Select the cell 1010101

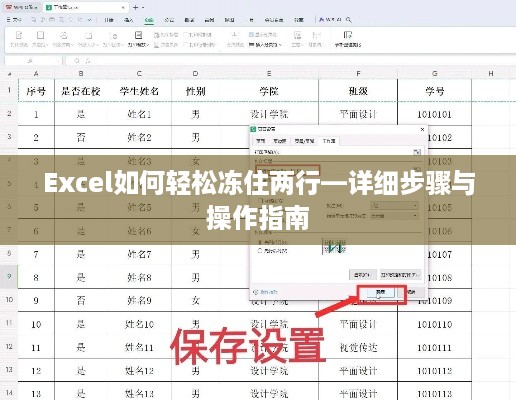(x=434, y=114)
